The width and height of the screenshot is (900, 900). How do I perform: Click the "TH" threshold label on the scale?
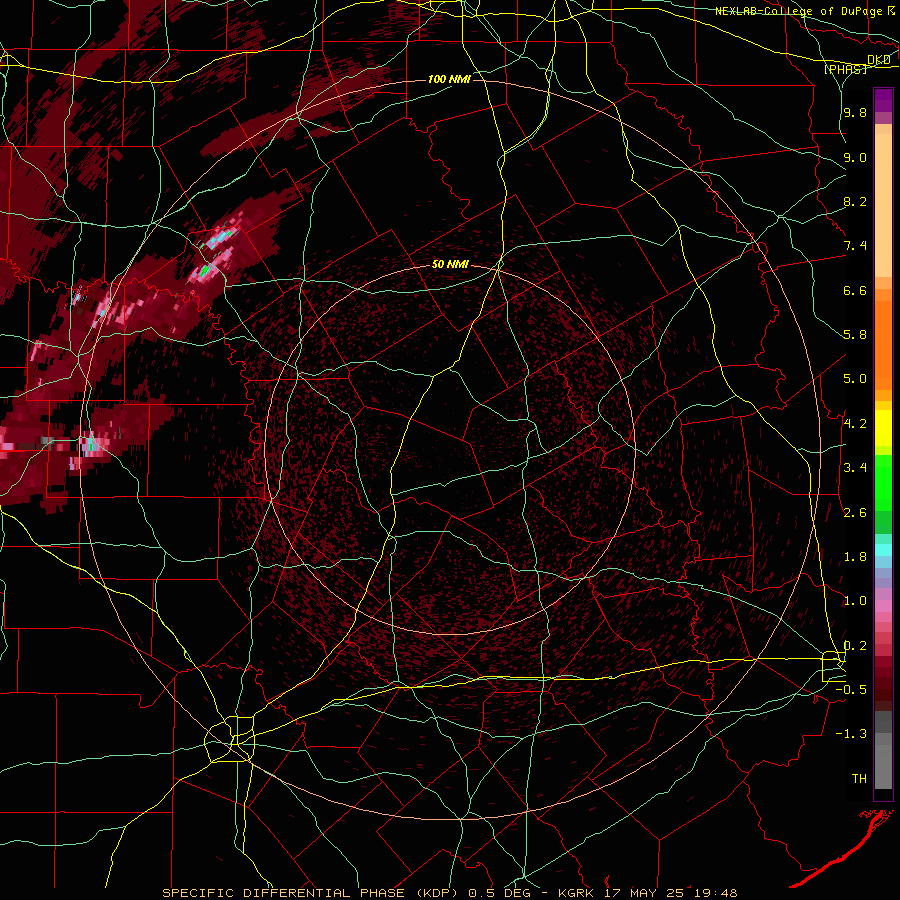859,779
